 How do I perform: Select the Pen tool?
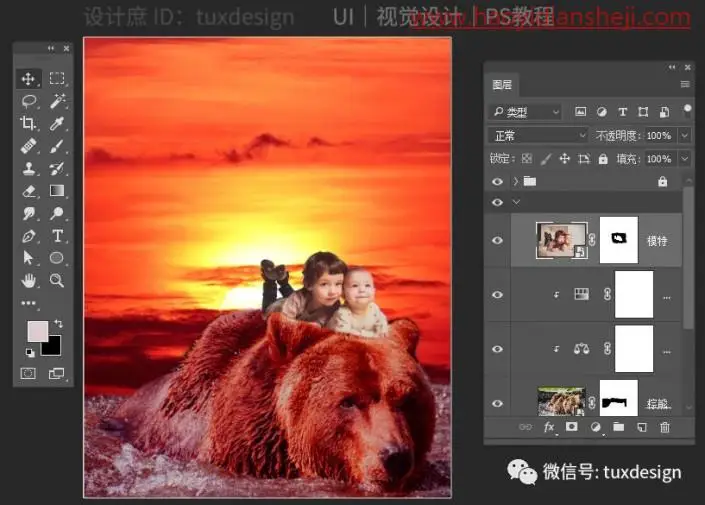point(29,236)
